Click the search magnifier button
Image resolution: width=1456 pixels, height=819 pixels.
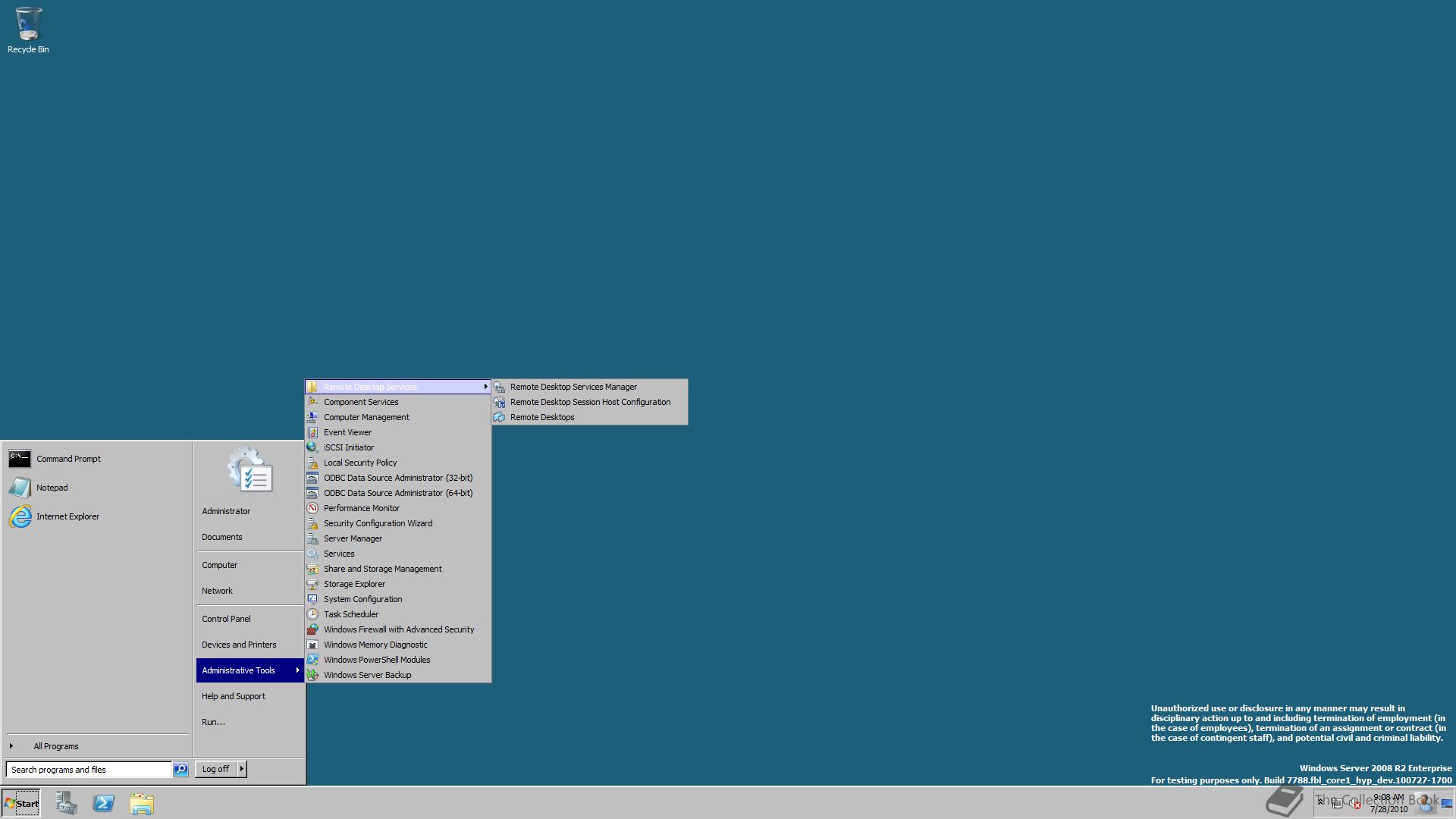coord(180,770)
